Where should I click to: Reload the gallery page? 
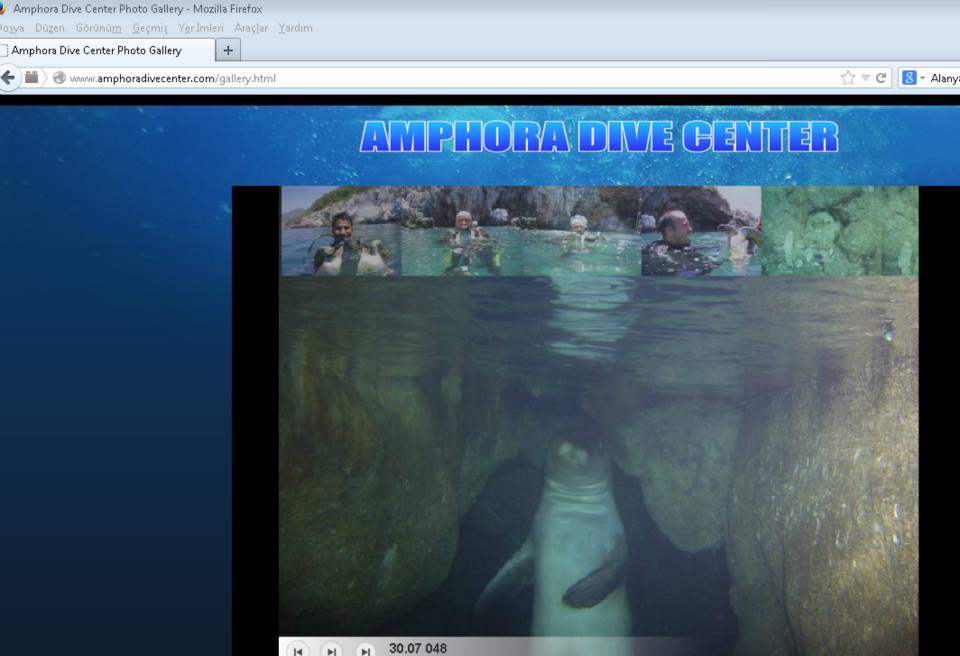click(881, 78)
